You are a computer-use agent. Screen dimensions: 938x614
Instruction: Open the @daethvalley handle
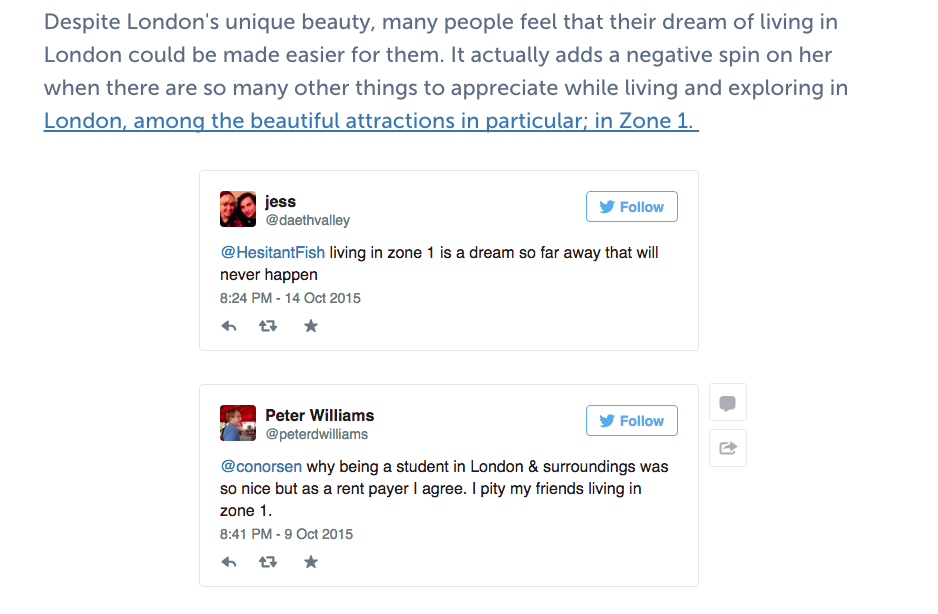point(307,220)
